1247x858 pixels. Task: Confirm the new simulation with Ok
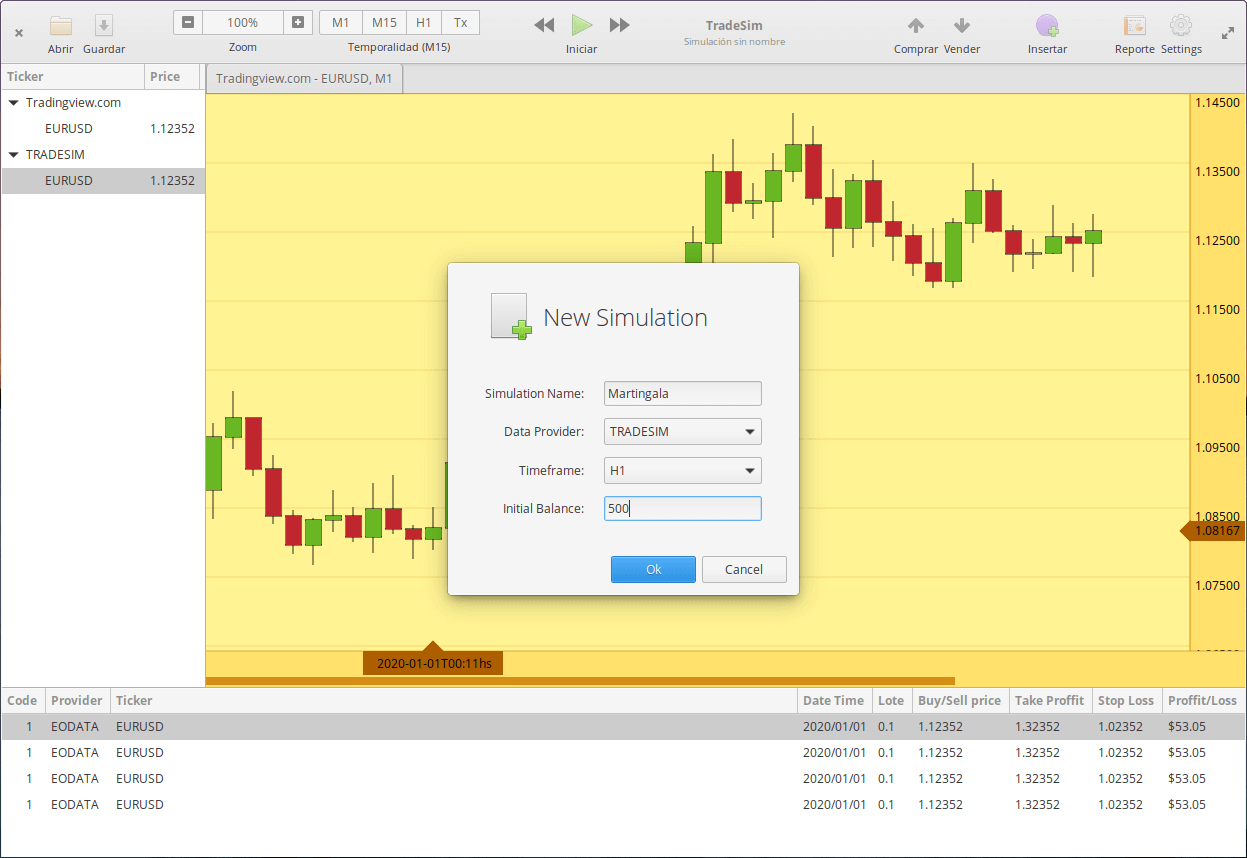653,569
